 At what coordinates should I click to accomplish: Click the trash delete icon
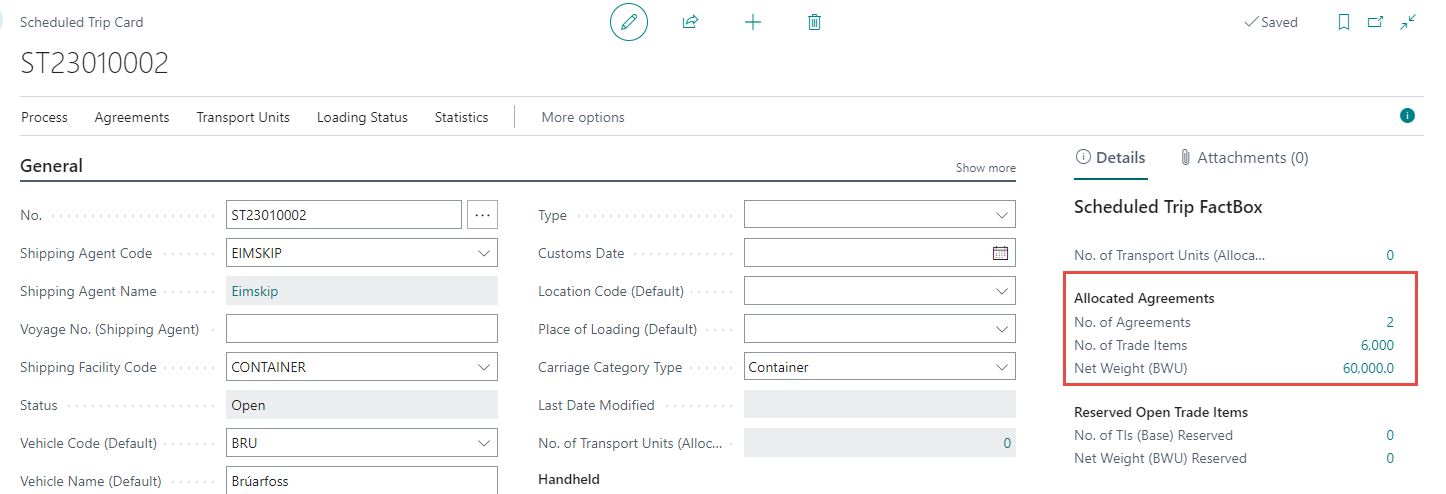click(x=814, y=22)
